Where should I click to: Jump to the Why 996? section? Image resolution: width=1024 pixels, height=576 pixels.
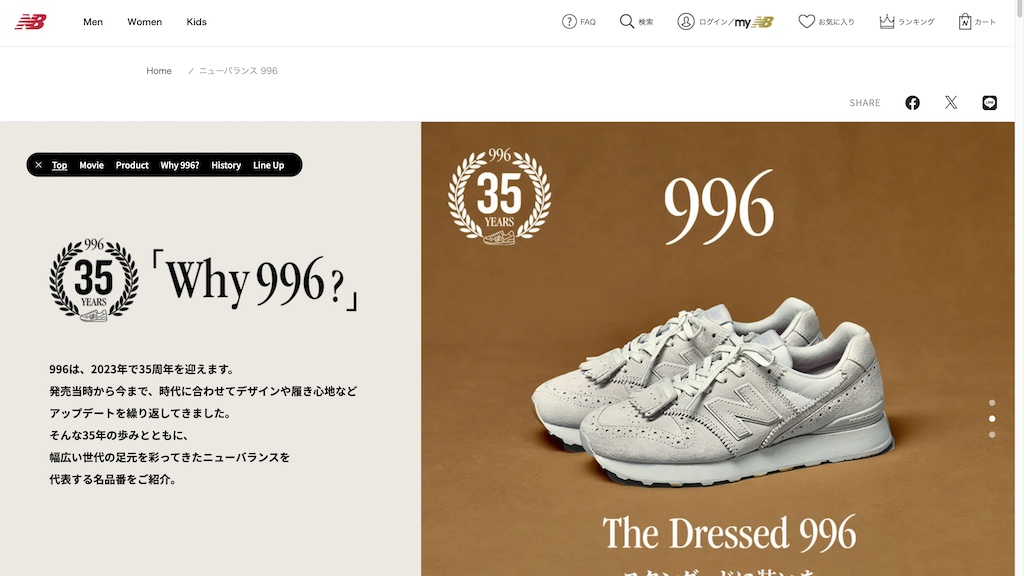click(180, 165)
